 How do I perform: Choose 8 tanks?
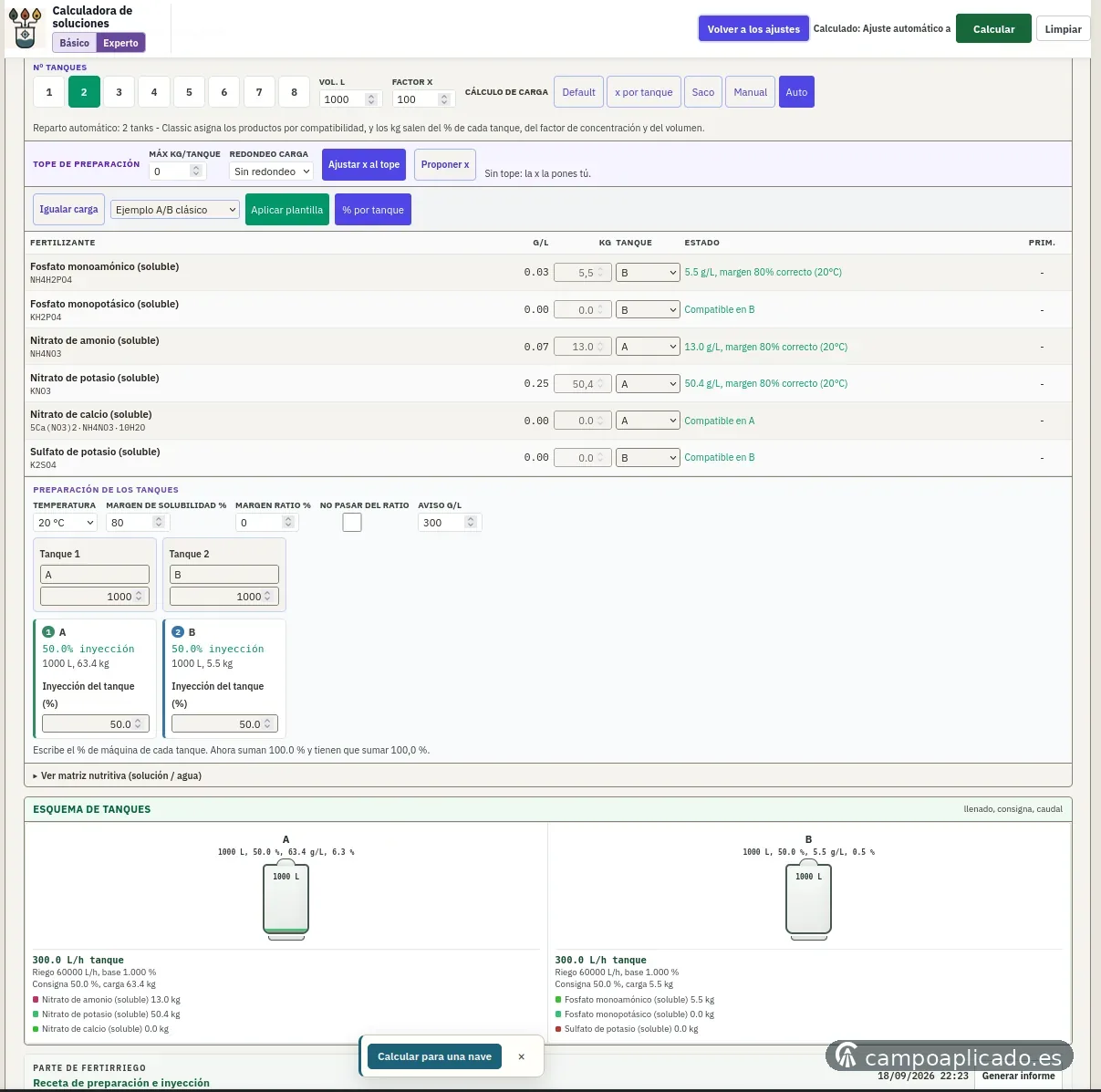[x=294, y=92]
